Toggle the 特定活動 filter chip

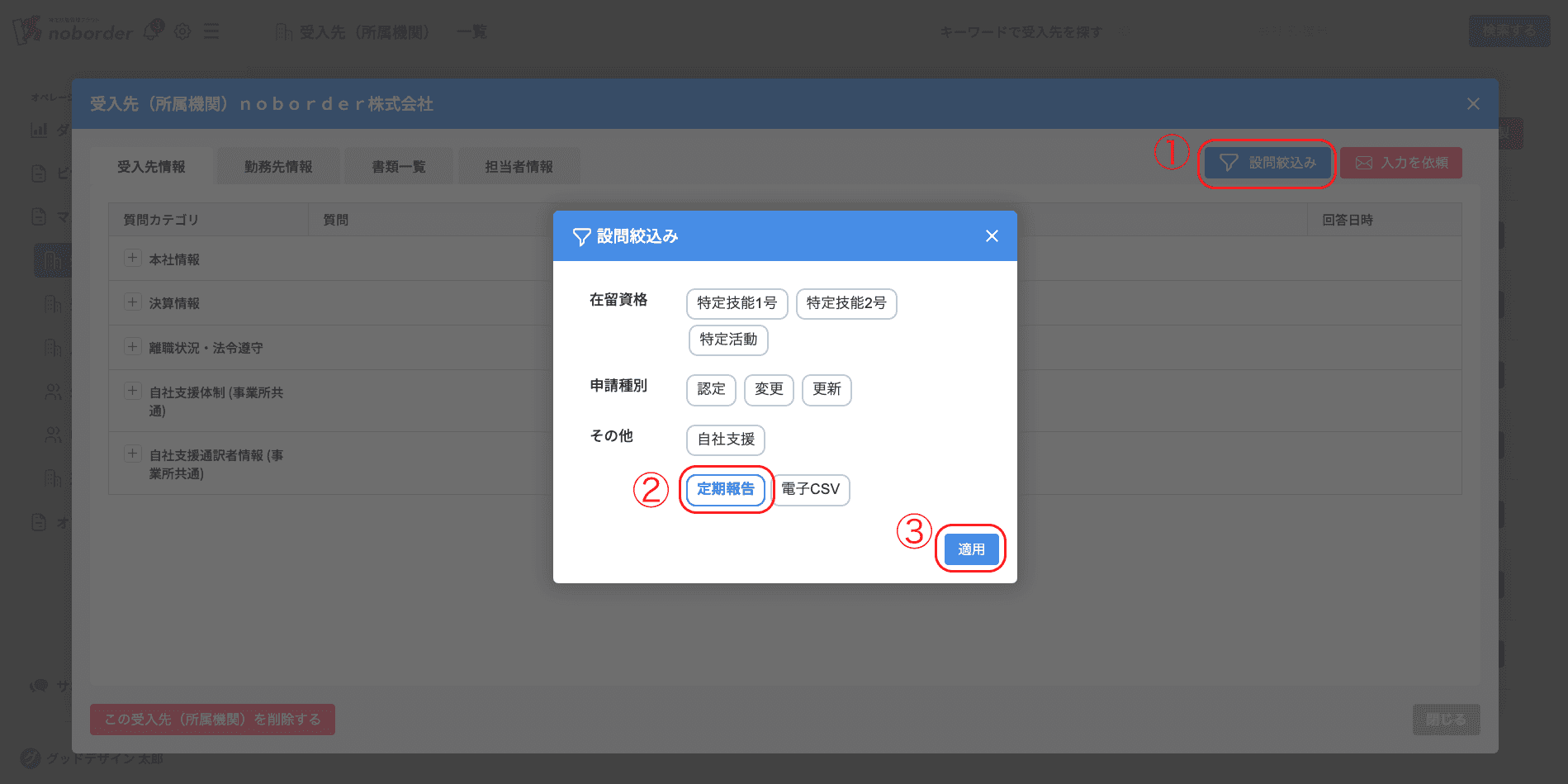pyautogui.click(x=727, y=340)
